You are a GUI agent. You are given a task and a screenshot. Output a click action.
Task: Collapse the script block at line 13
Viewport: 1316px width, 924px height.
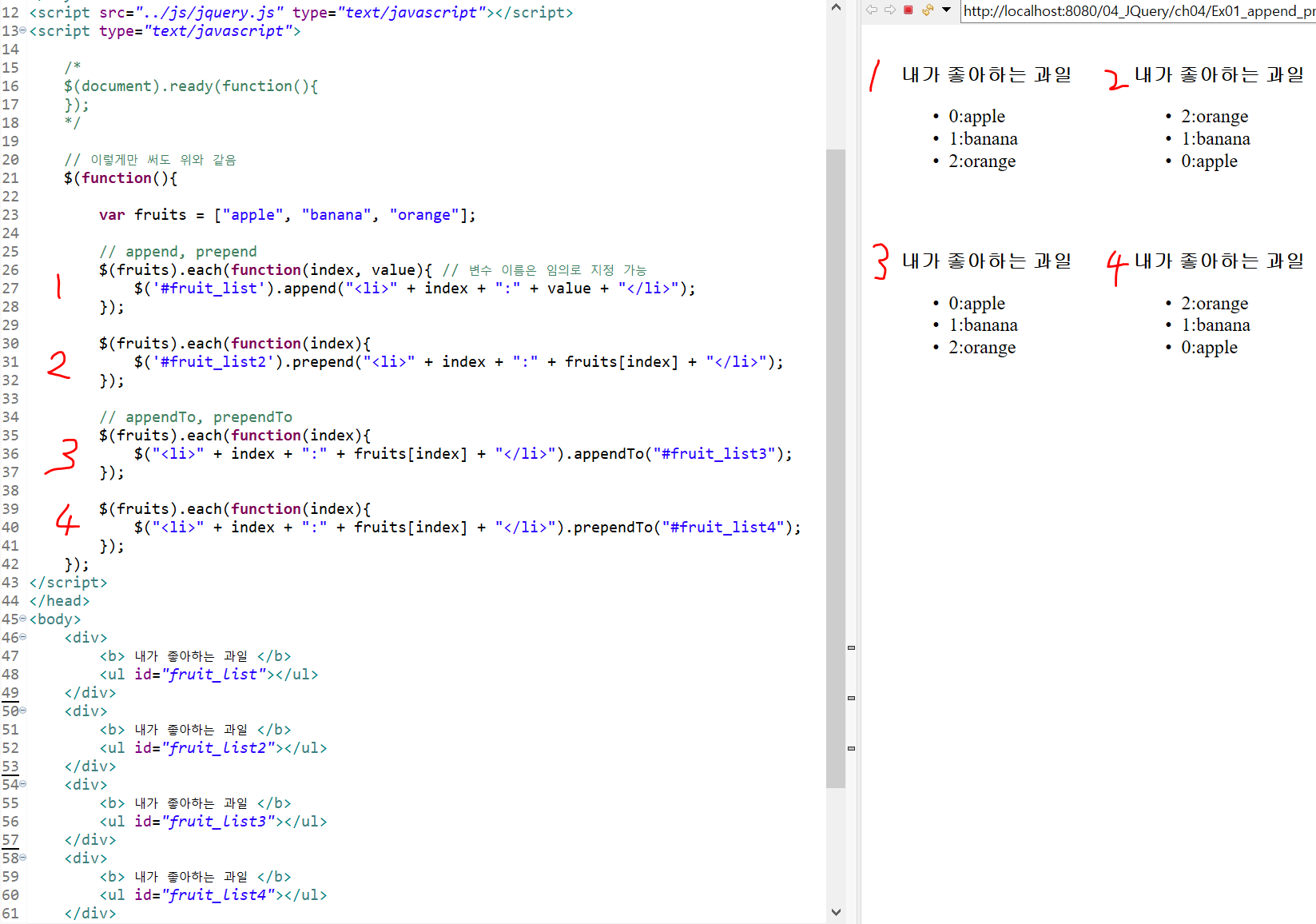pyautogui.click(x=22, y=30)
